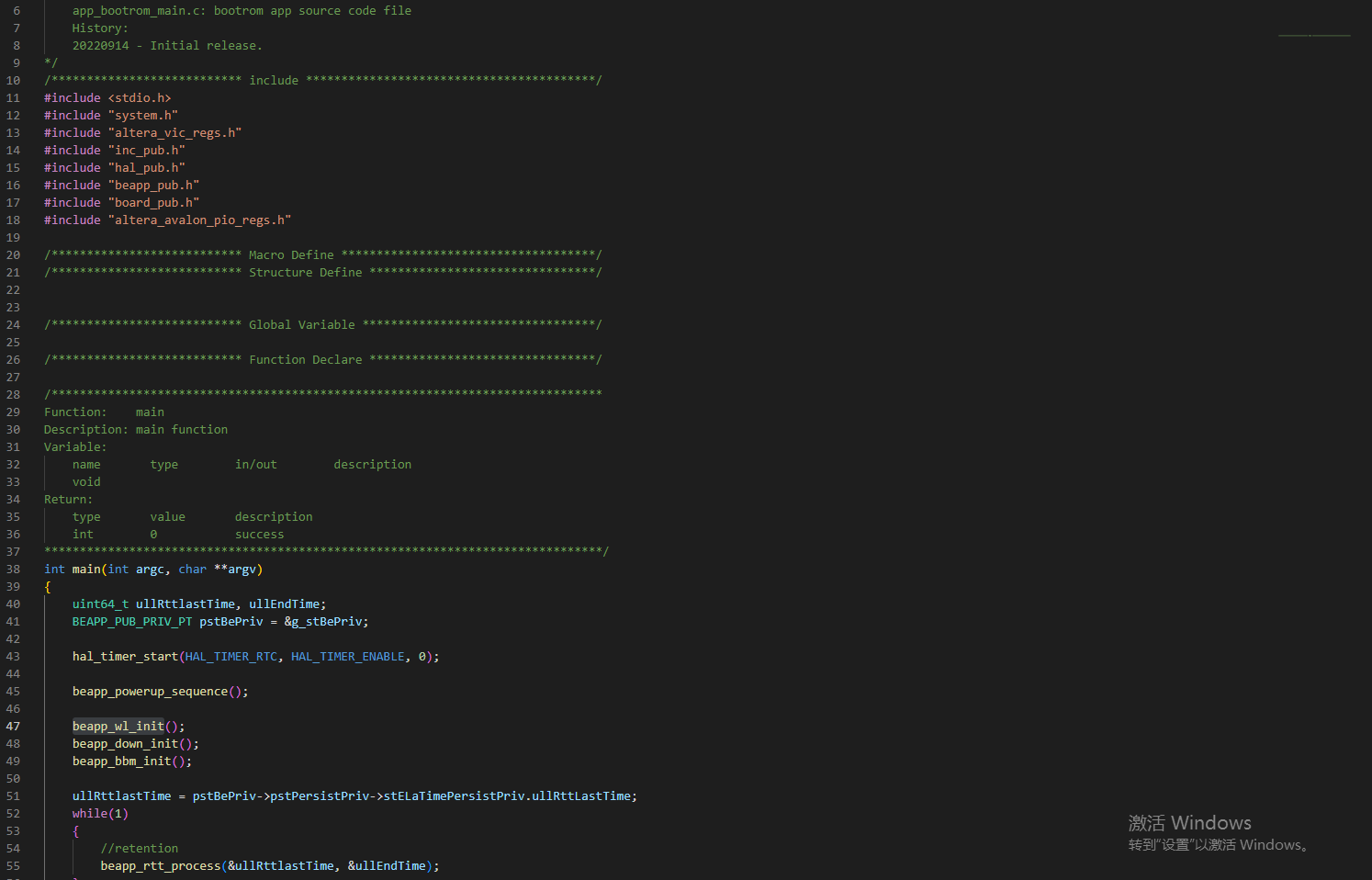The height and width of the screenshot is (880, 1372).
Task: Click the main function name
Action: coord(86,570)
